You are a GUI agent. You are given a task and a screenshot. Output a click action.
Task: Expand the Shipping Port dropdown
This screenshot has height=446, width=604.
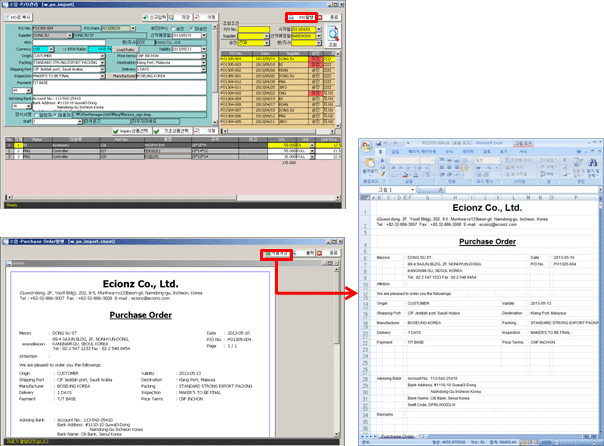tap(102, 69)
